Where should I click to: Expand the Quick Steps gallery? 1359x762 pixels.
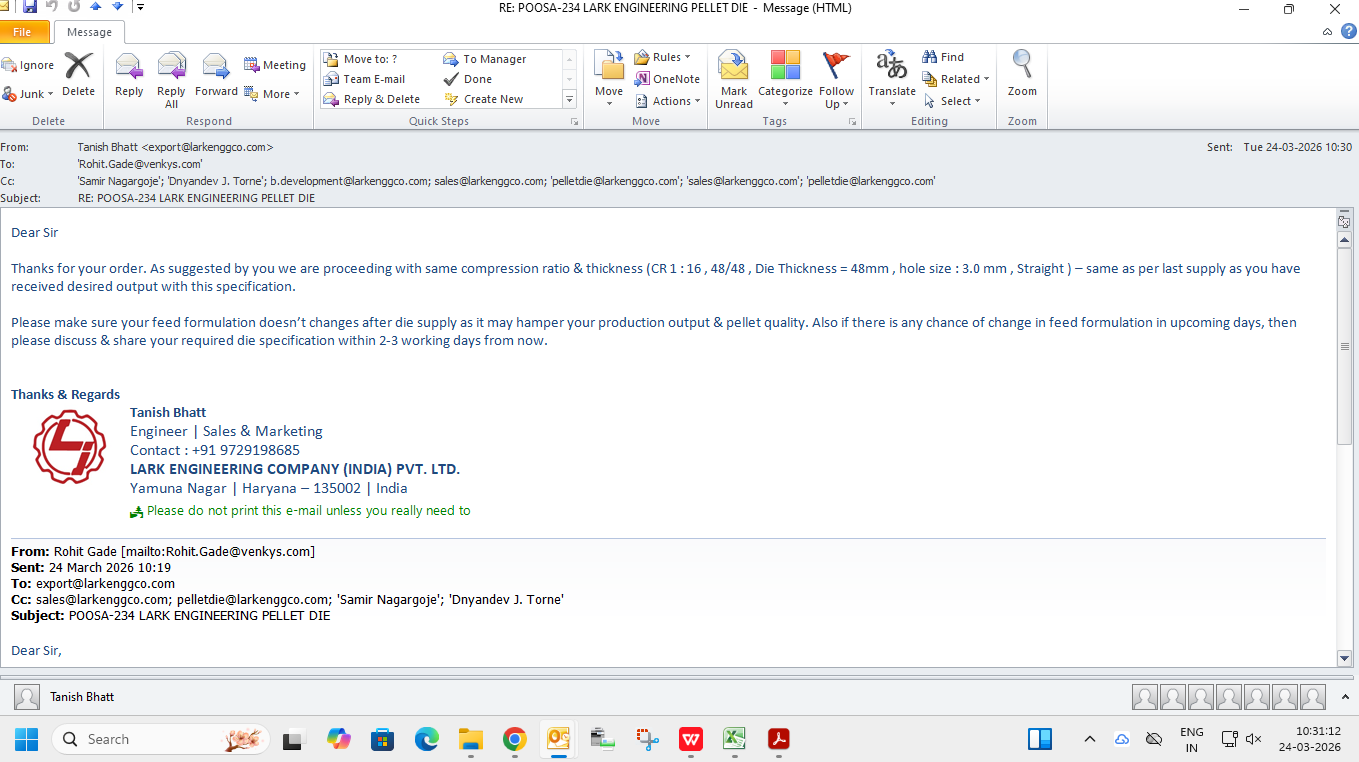point(570,99)
